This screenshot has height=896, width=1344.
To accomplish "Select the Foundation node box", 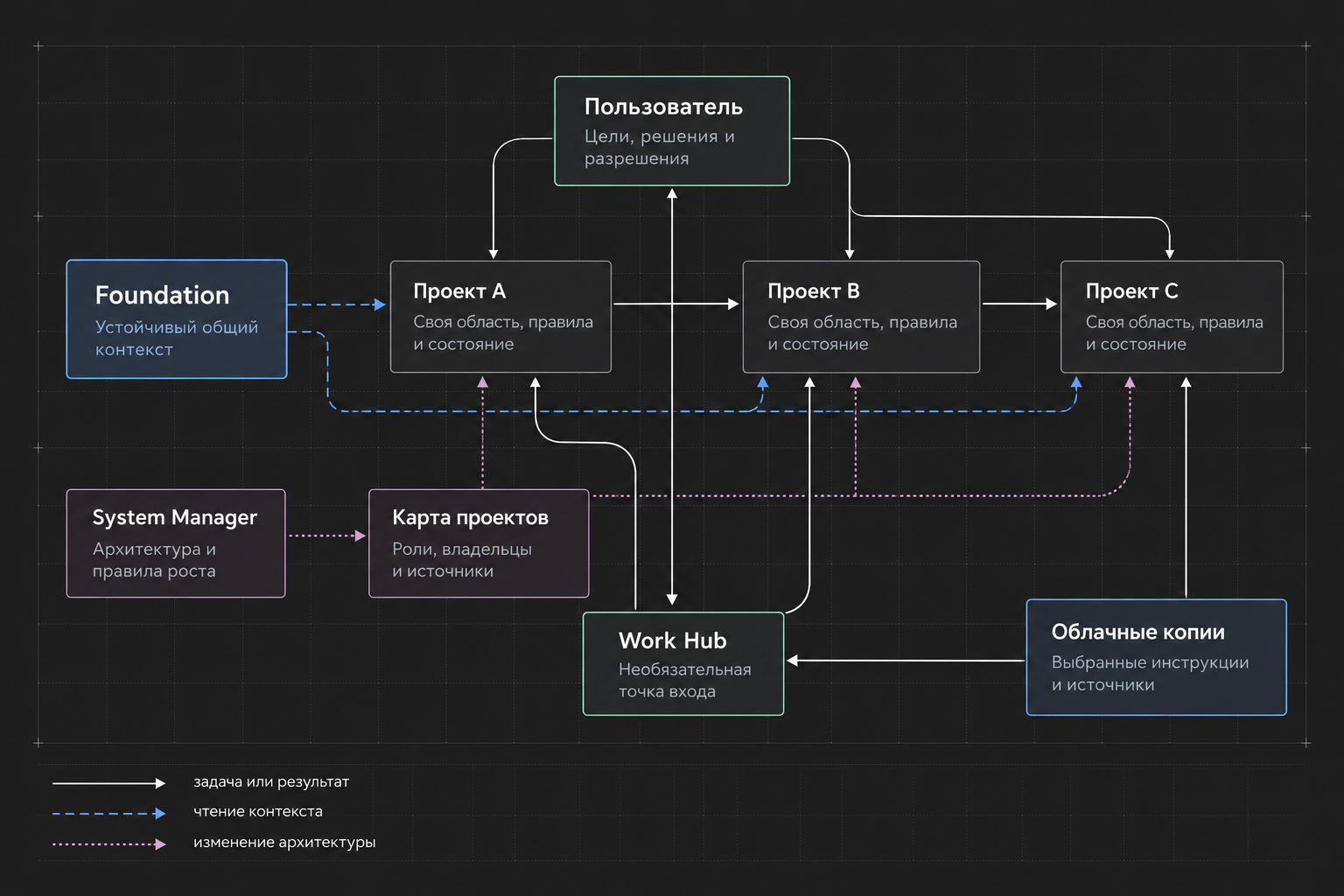I will [x=177, y=319].
